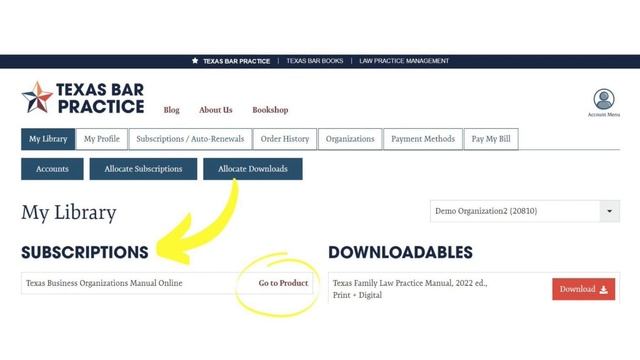Open the Account Menu profile icon
The image size is (640, 360).
[604, 99]
